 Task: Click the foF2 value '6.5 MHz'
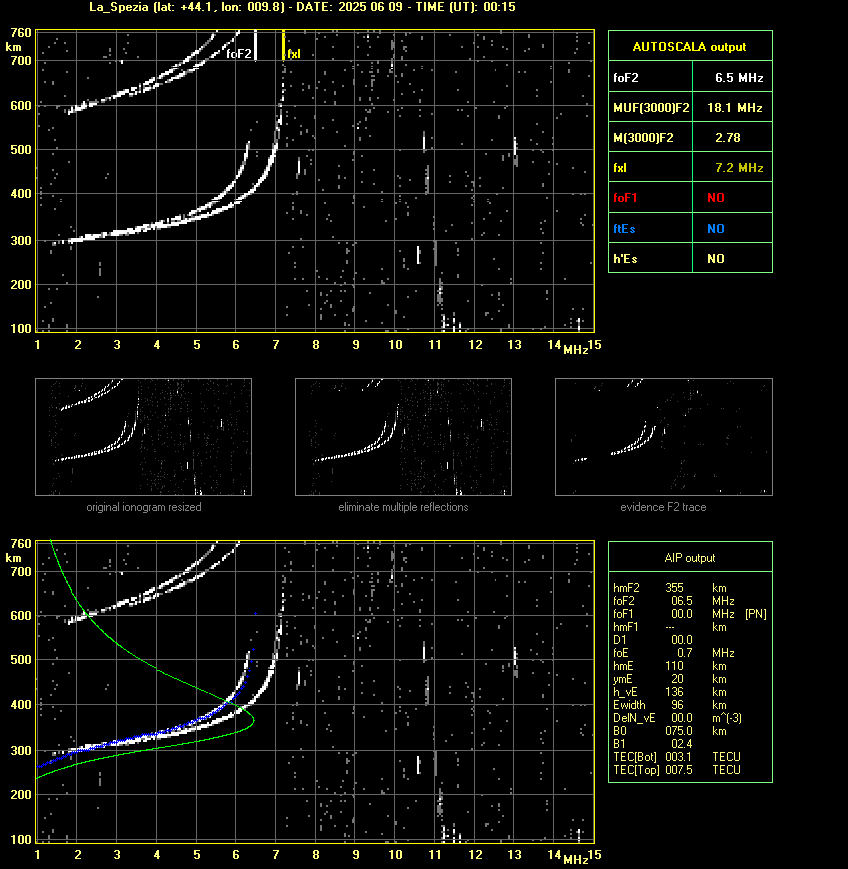pyautogui.click(x=739, y=78)
